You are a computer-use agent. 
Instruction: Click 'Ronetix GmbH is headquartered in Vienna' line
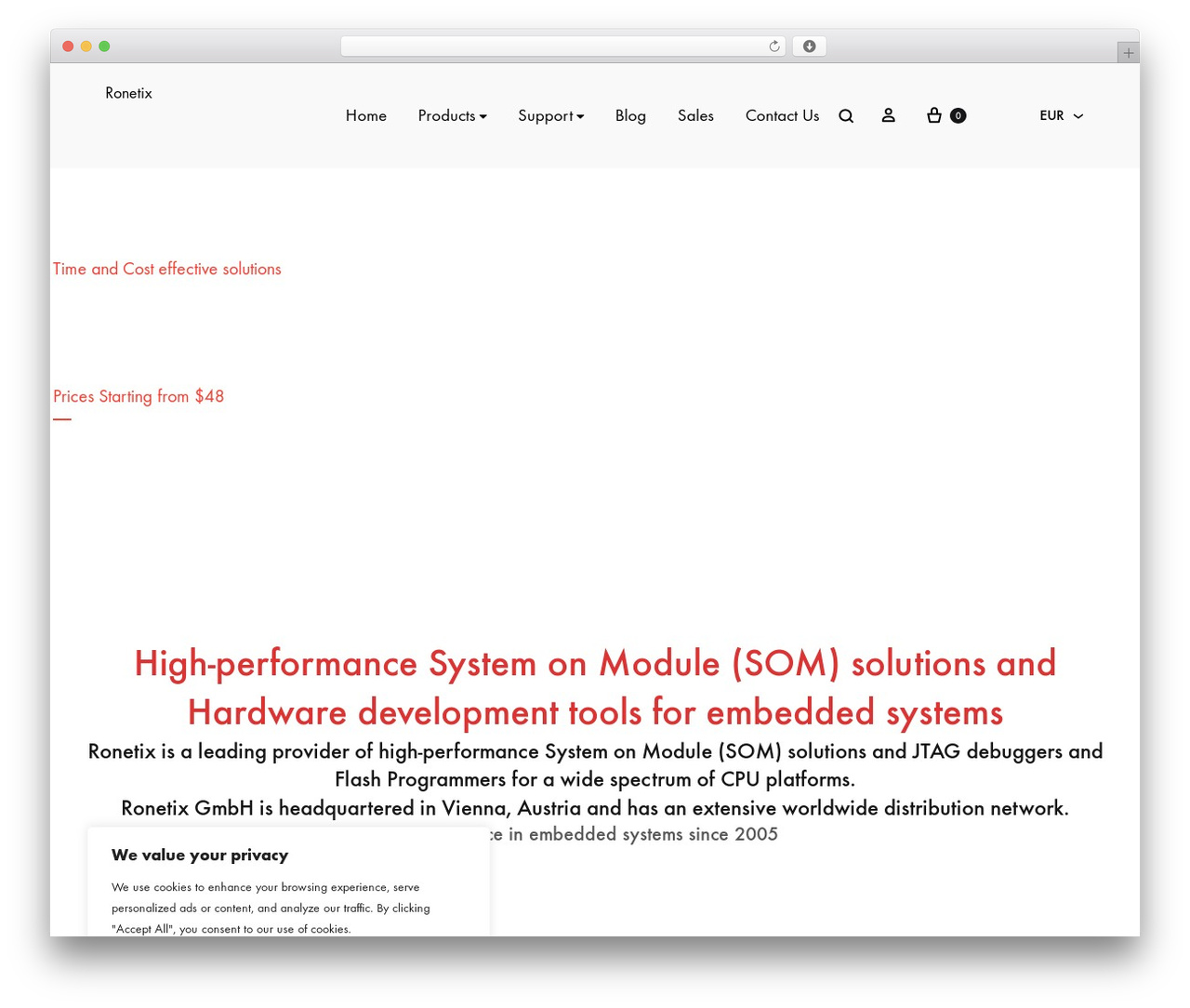(595, 807)
